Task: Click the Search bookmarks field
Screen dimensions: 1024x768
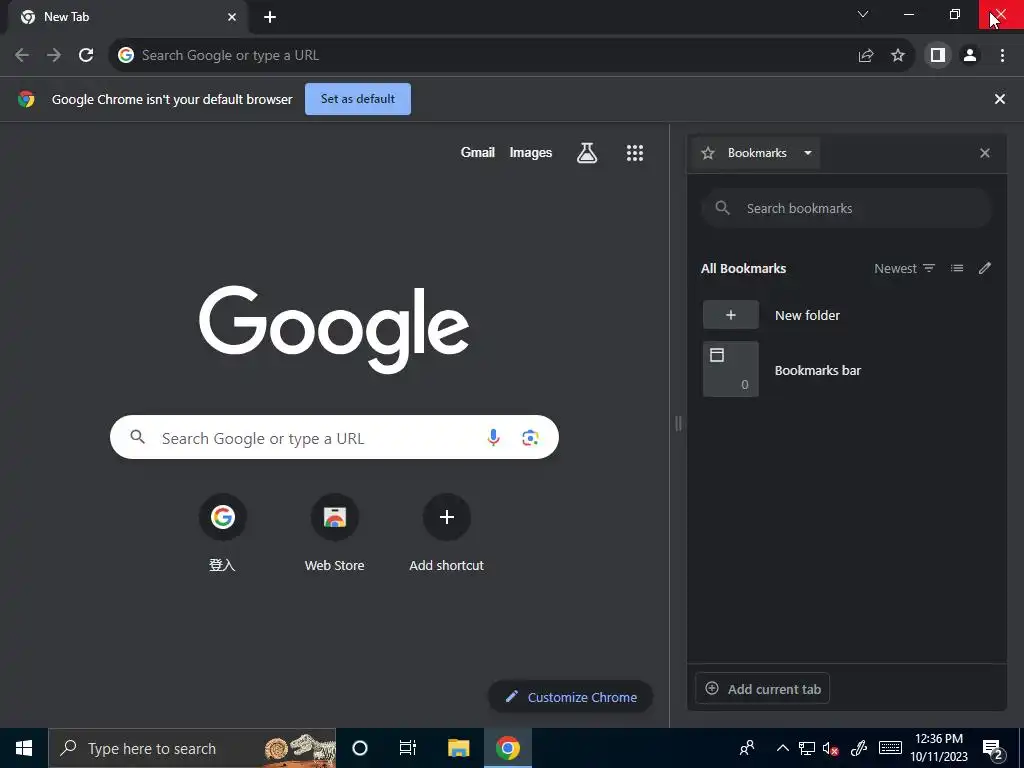Action: [x=846, y=208]
